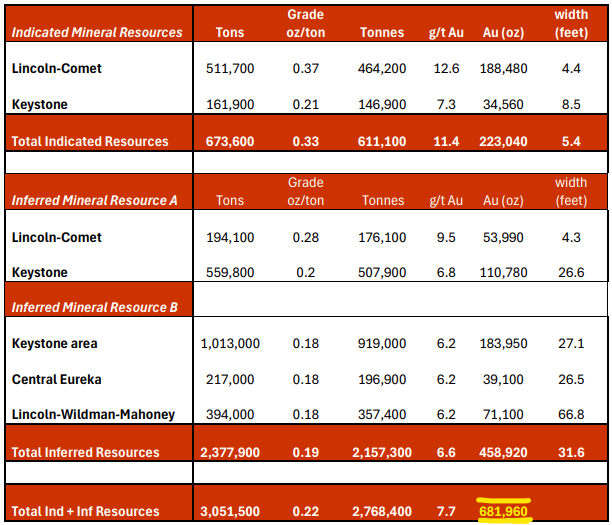Viewport: 612px width, 525px height.
Task: Click the Total Indicated Resources row label
Action: (90, 141)
